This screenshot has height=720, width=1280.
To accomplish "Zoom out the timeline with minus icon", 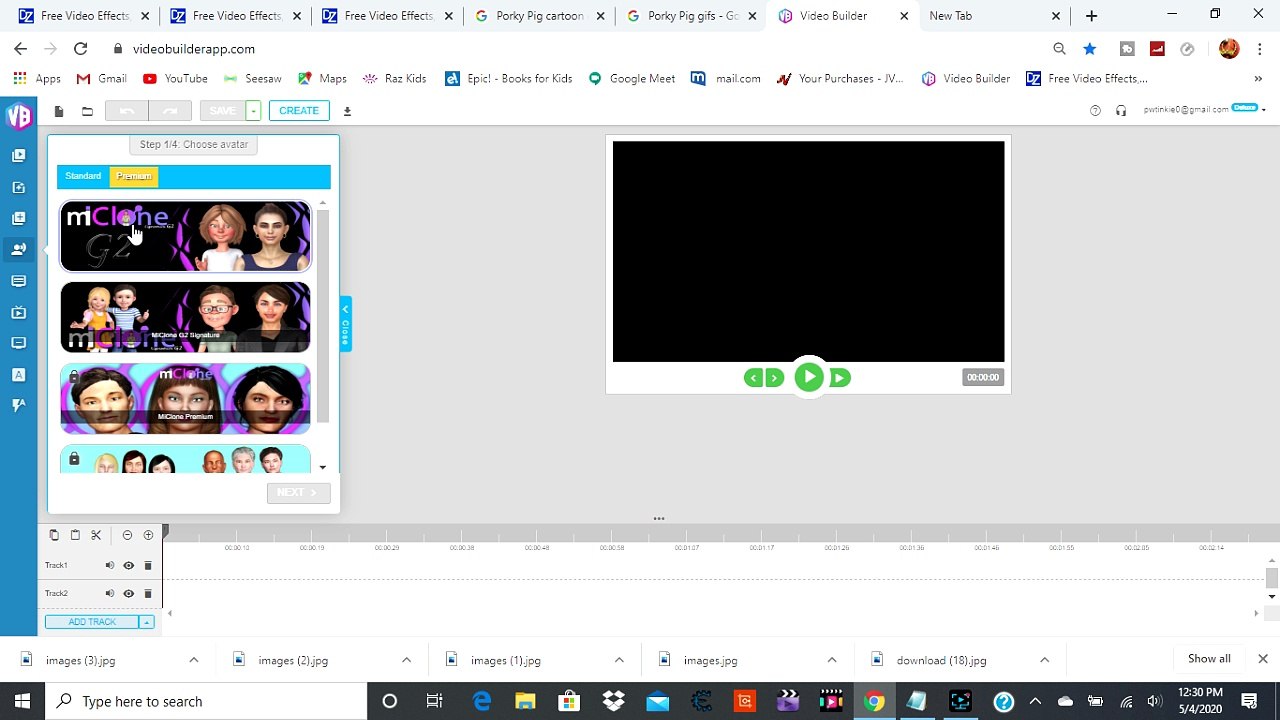I will [x=127, y=535].
